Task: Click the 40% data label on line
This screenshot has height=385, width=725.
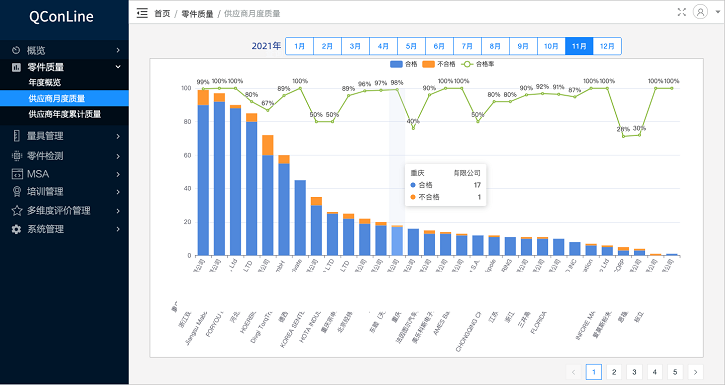Action: [x=413, y=121]
